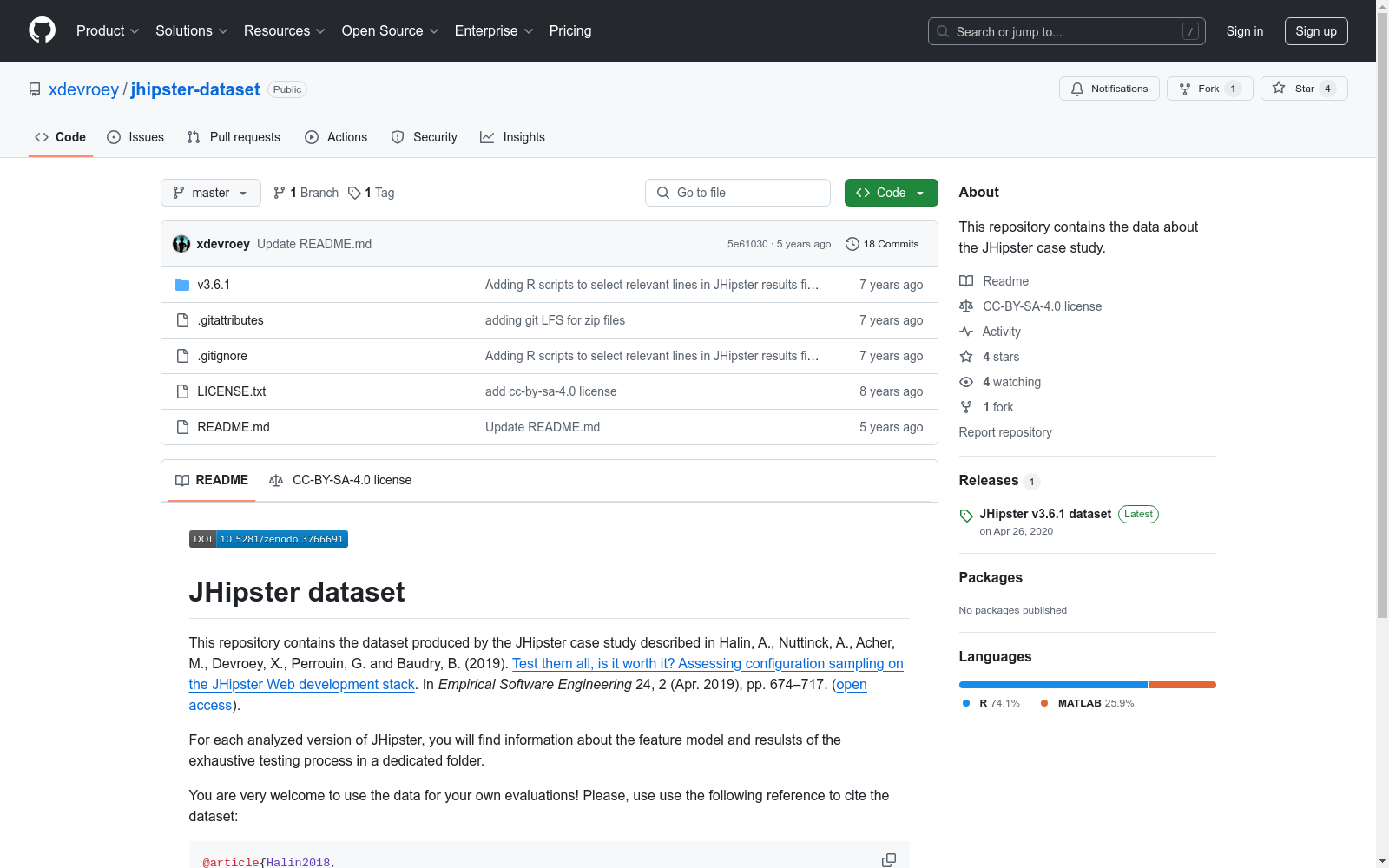Viewport: 1389px width, 868px height.
Task: Open the xdevroey owner profile link
Action: (83, 89)
